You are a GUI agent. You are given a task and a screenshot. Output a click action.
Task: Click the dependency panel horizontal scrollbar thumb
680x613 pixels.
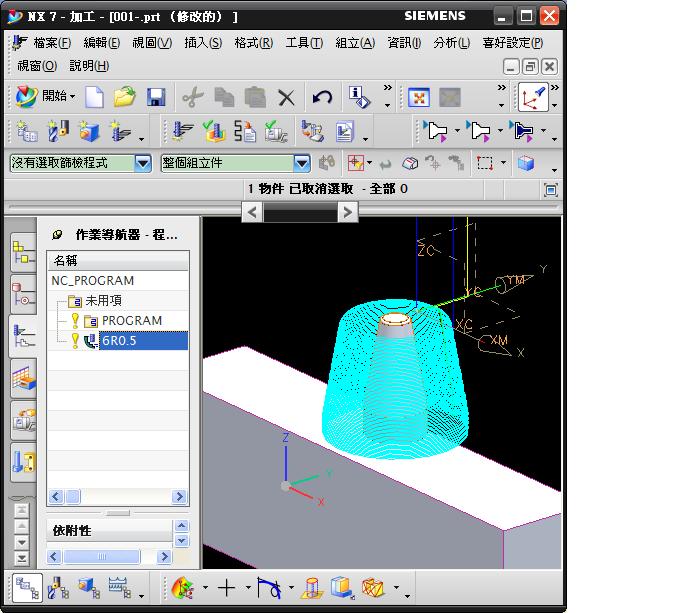(x=101, y=556)
